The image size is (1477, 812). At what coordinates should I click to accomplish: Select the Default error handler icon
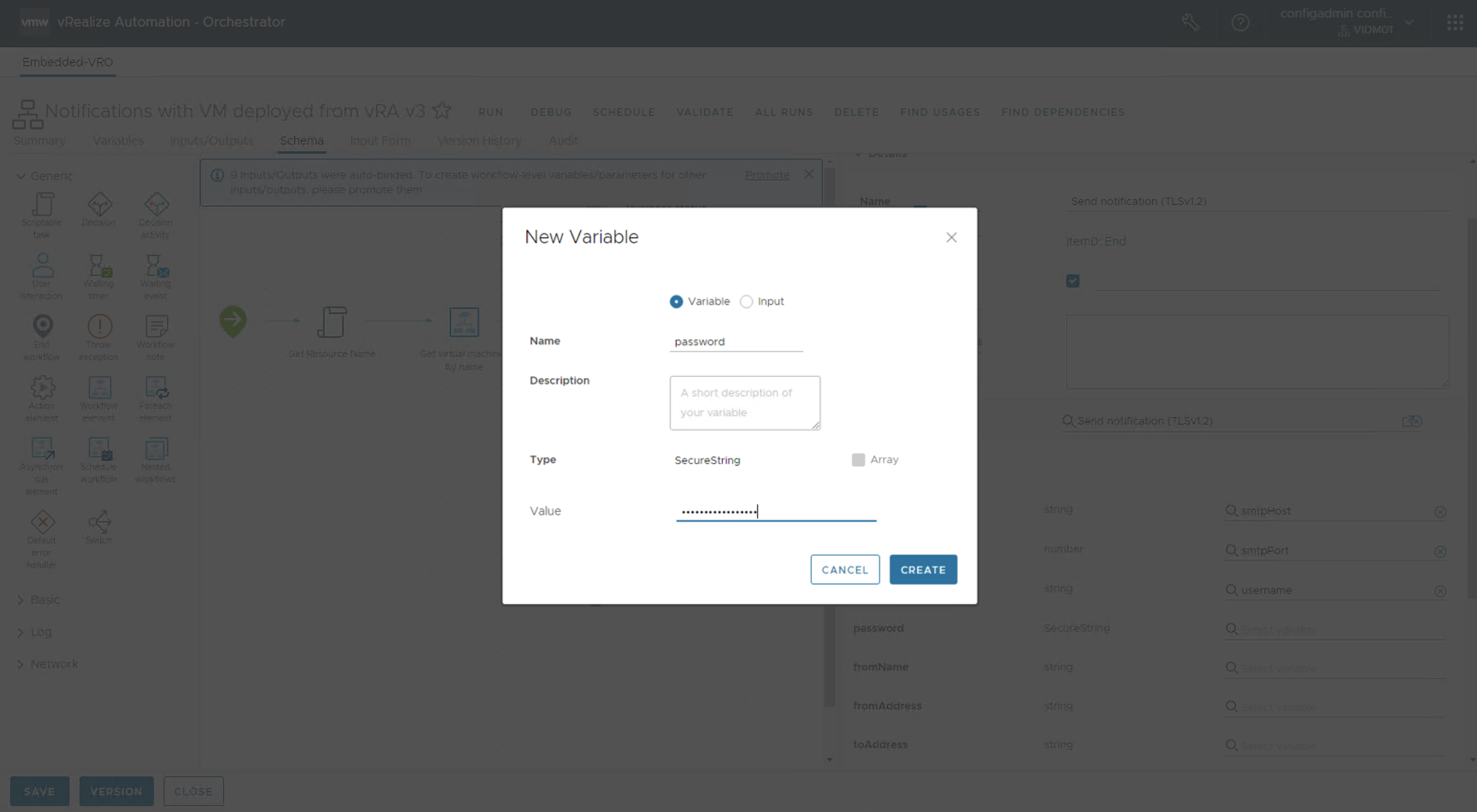tap(42, 522)
